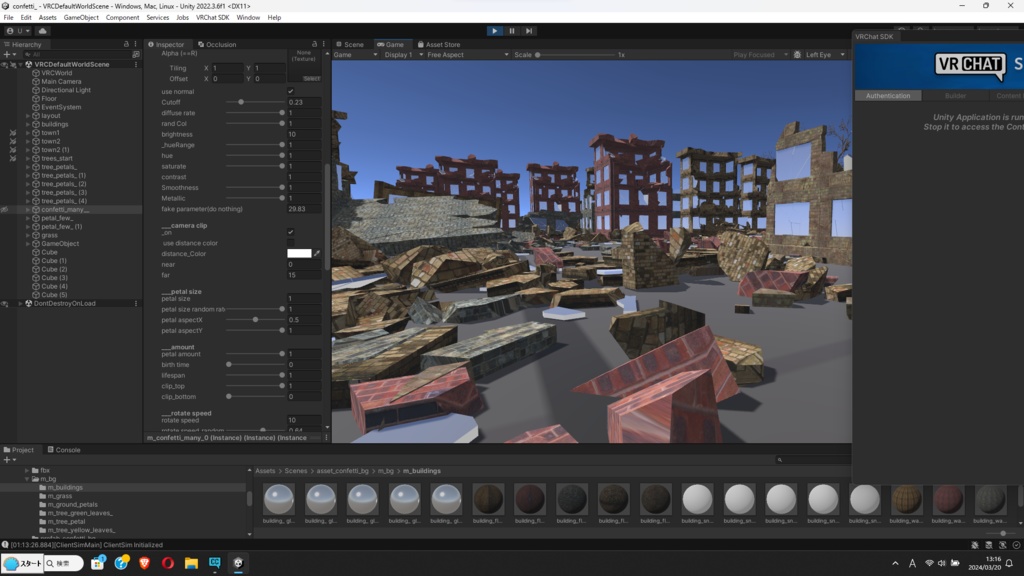Open the VRCDefaultWorldScene options menu
The width and height of the screenshot is (1024, 576).
pyautogui.click(x=136, y=65)
